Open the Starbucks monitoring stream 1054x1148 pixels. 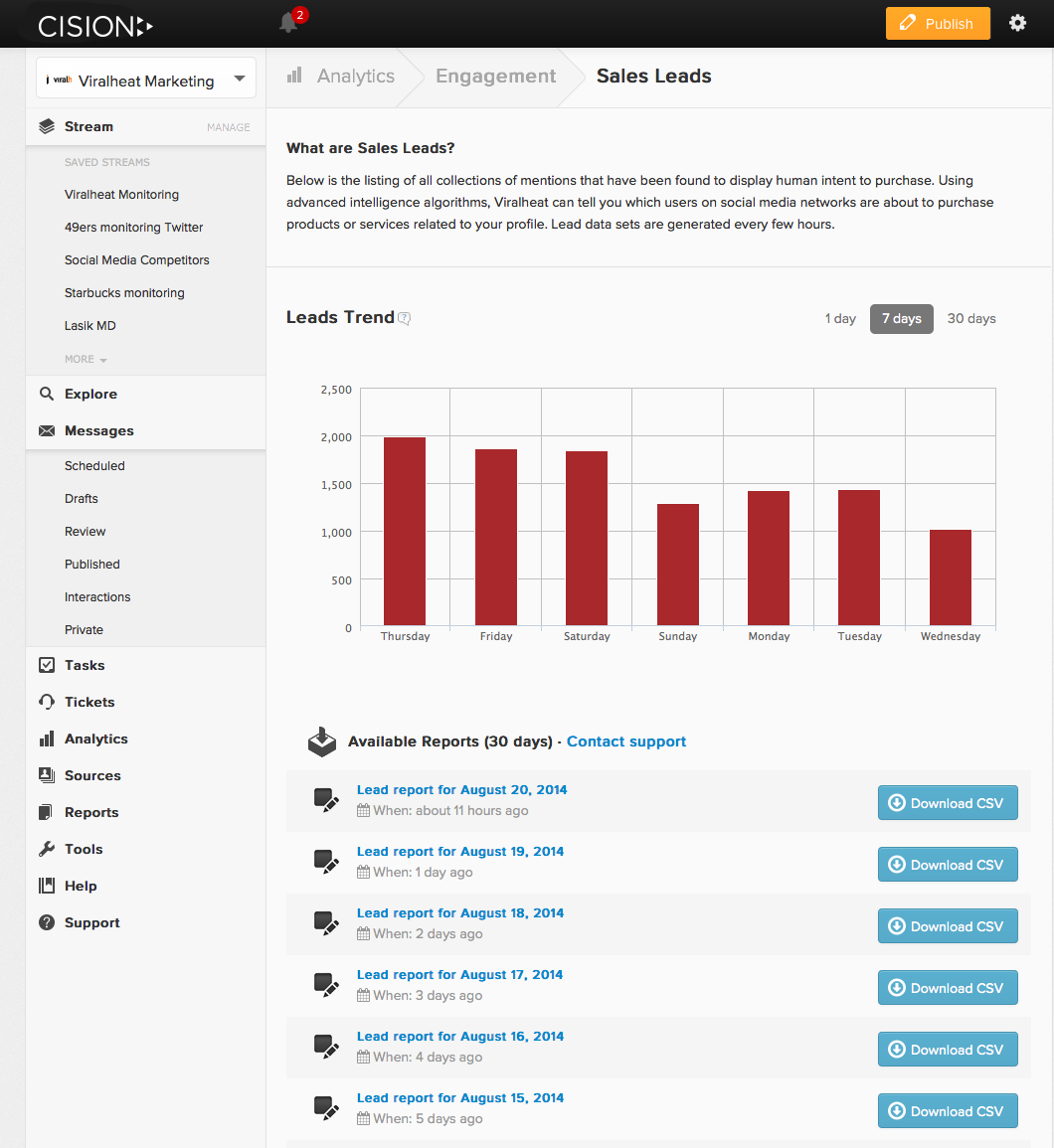click(124, 293)
